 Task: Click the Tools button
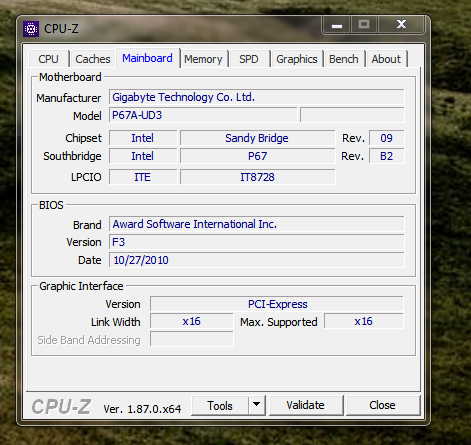(x=220, y=406)
